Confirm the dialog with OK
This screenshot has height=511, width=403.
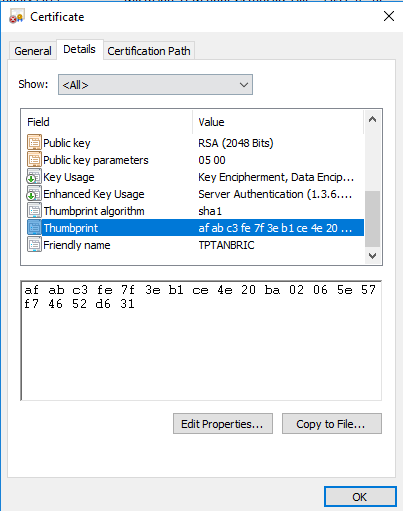[x=360, y=497]
